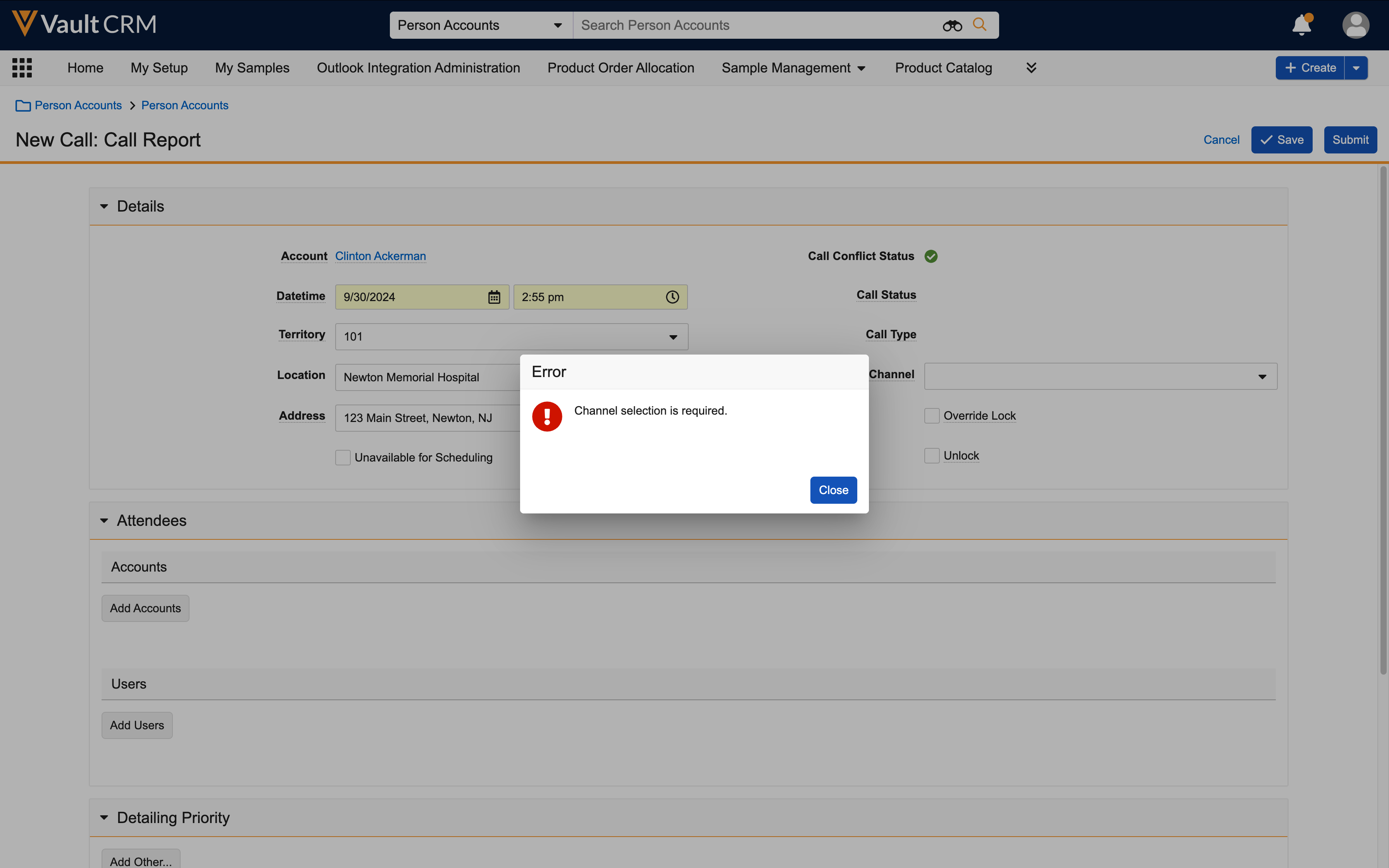This screenshot has width=1389, height=868.
Task: Tick Unavailable for Scheduling checkbox
Action: click(x=343, y=458)
